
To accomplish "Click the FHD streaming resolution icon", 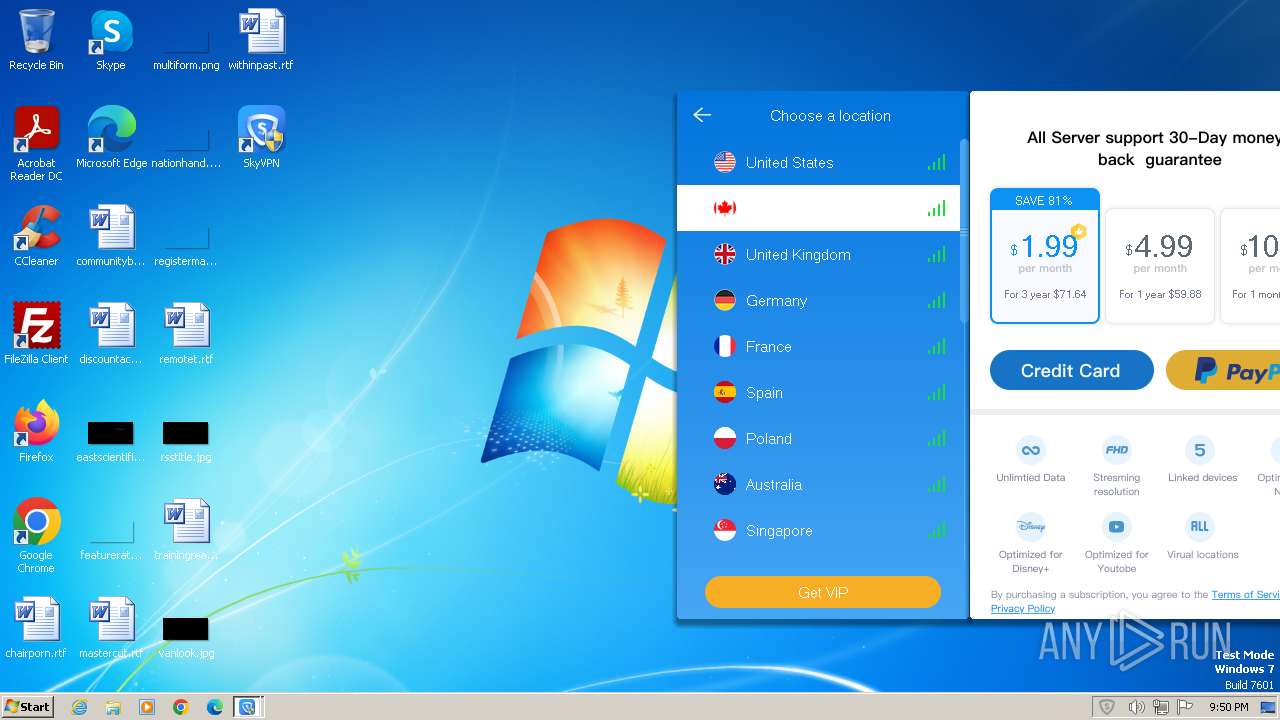I will click(x=1116, y=449).
